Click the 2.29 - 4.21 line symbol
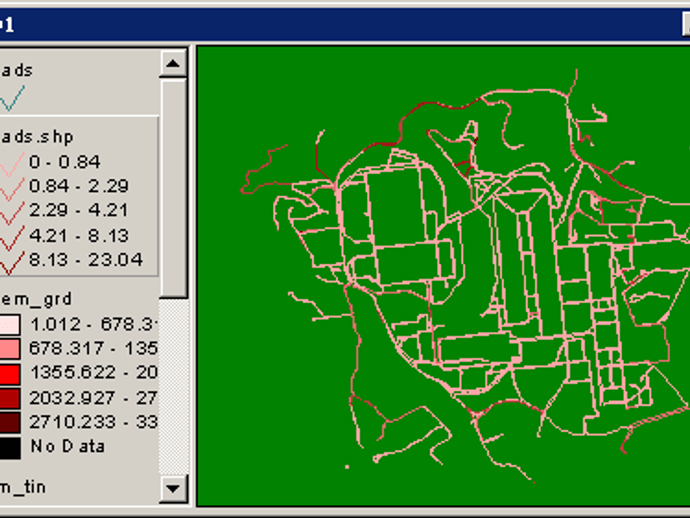This screenshot has width=690, height=518. (11, 213)
